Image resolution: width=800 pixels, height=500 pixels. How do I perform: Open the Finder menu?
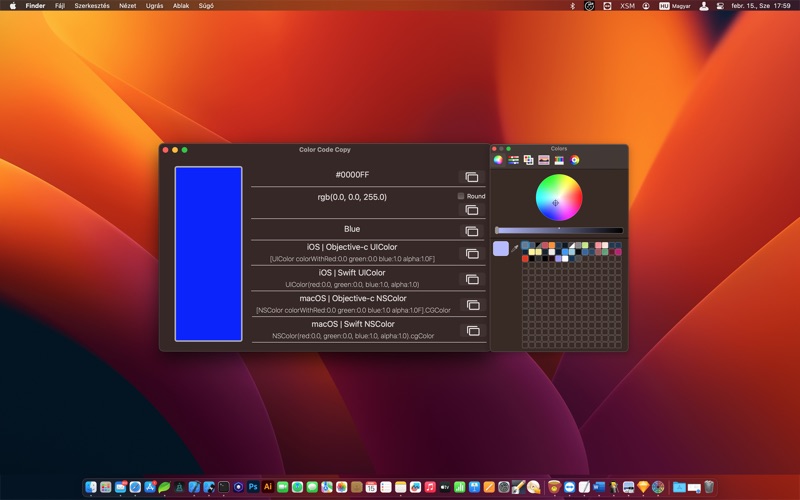pyautogui.click(x=35, y=6)
